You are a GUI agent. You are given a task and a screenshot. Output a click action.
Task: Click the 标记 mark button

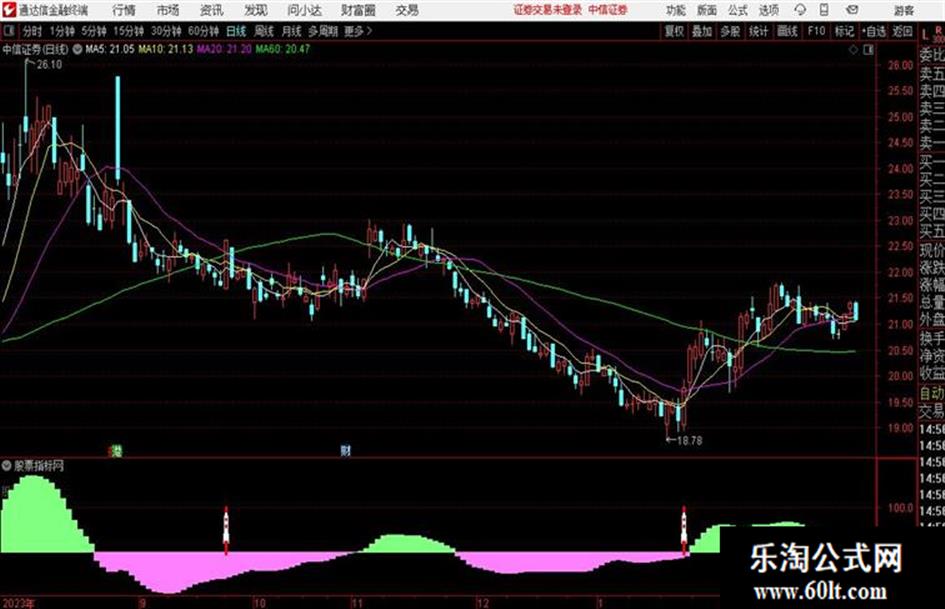coord(844,31)
